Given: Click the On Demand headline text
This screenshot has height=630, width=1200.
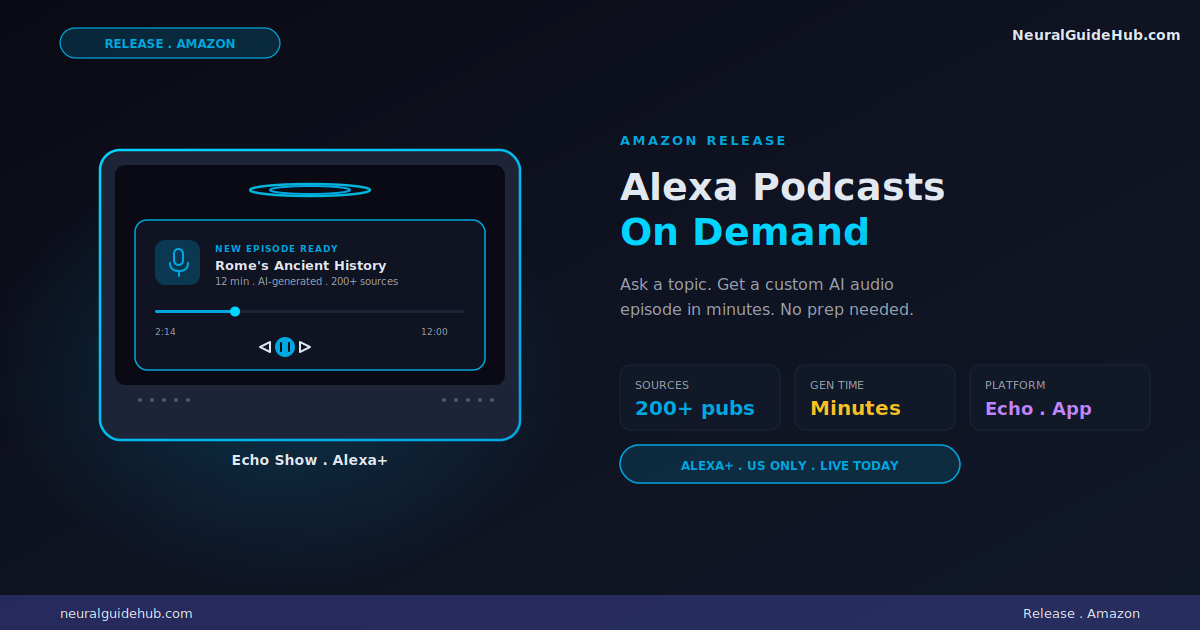Looking at the screenshot, I should 744,232.
